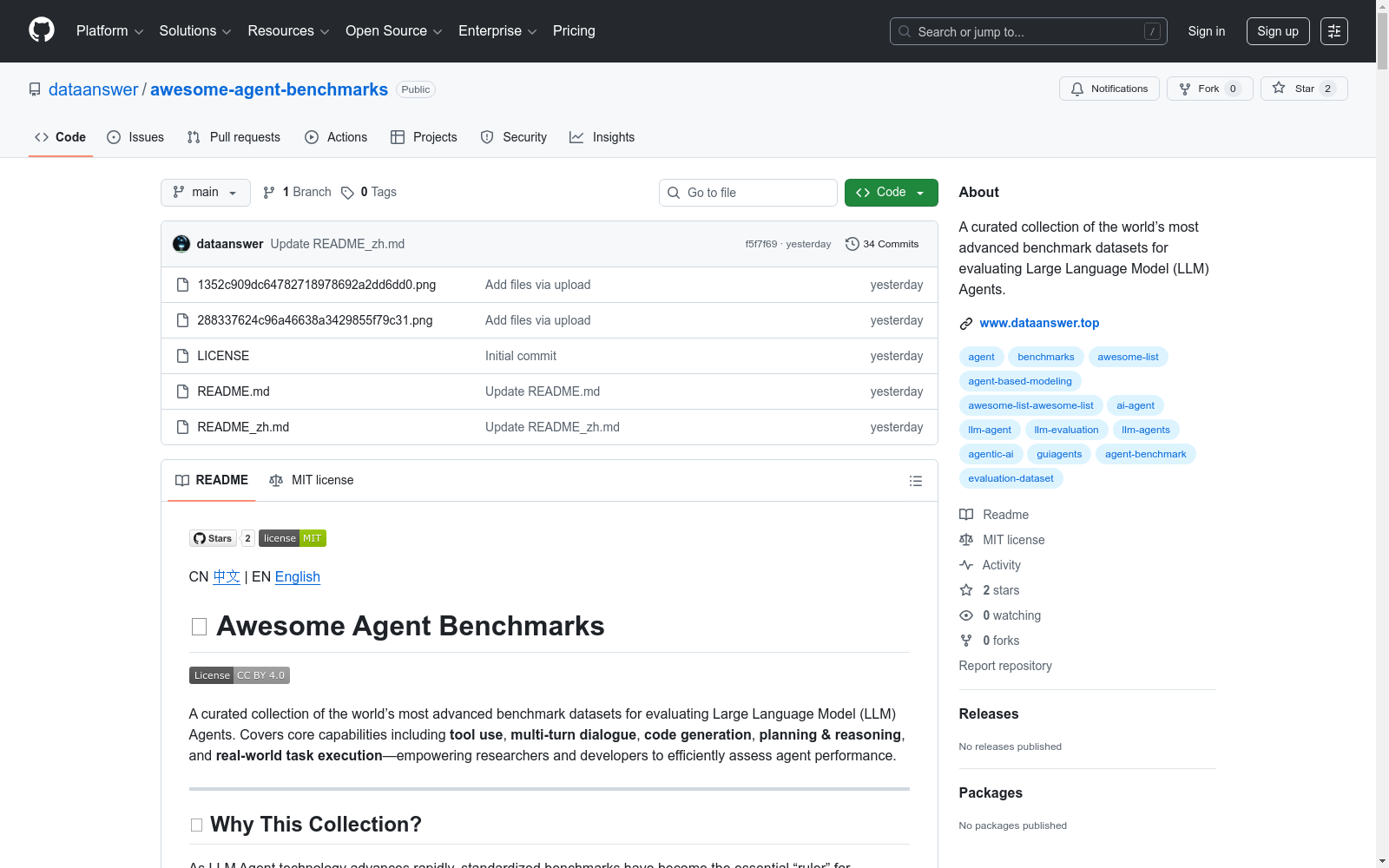Click the License CC BY 4.0 badge
The width and height of the screenshot is (1389, 868).
(240, 675)
